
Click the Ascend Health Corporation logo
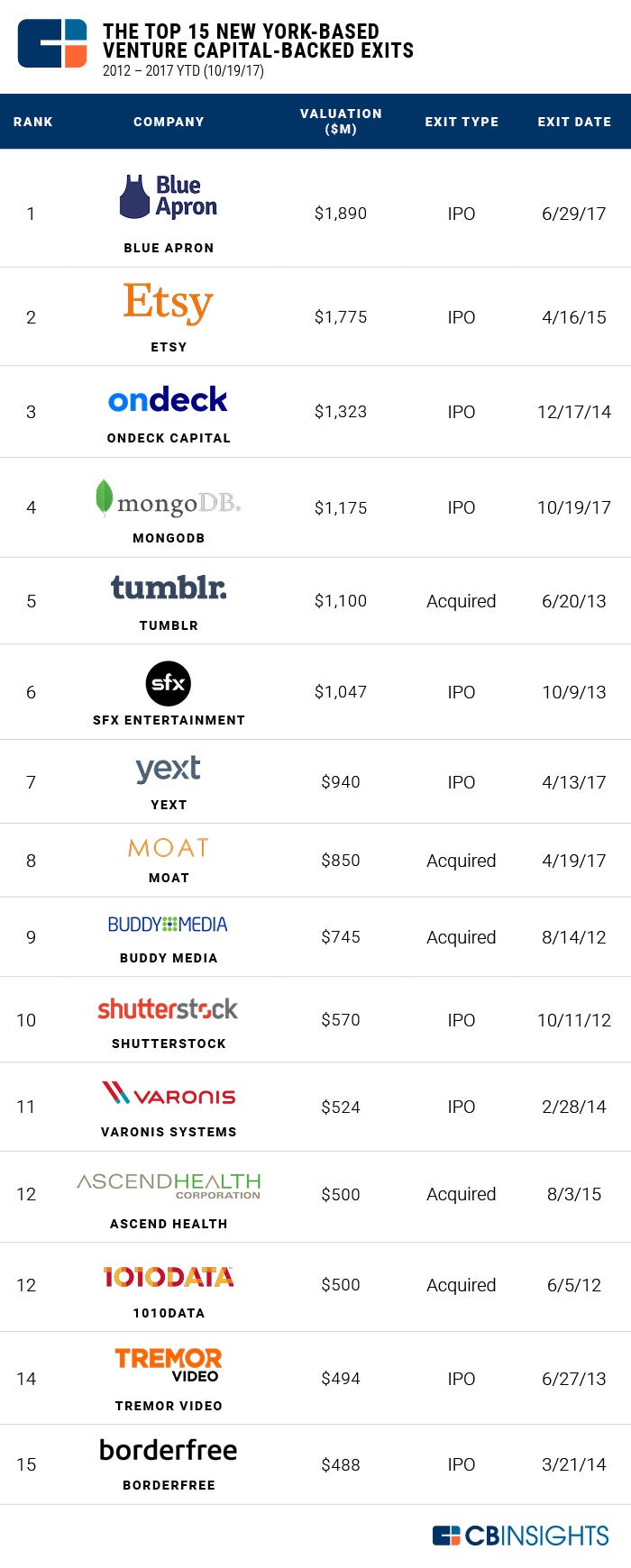point(169,1185)
